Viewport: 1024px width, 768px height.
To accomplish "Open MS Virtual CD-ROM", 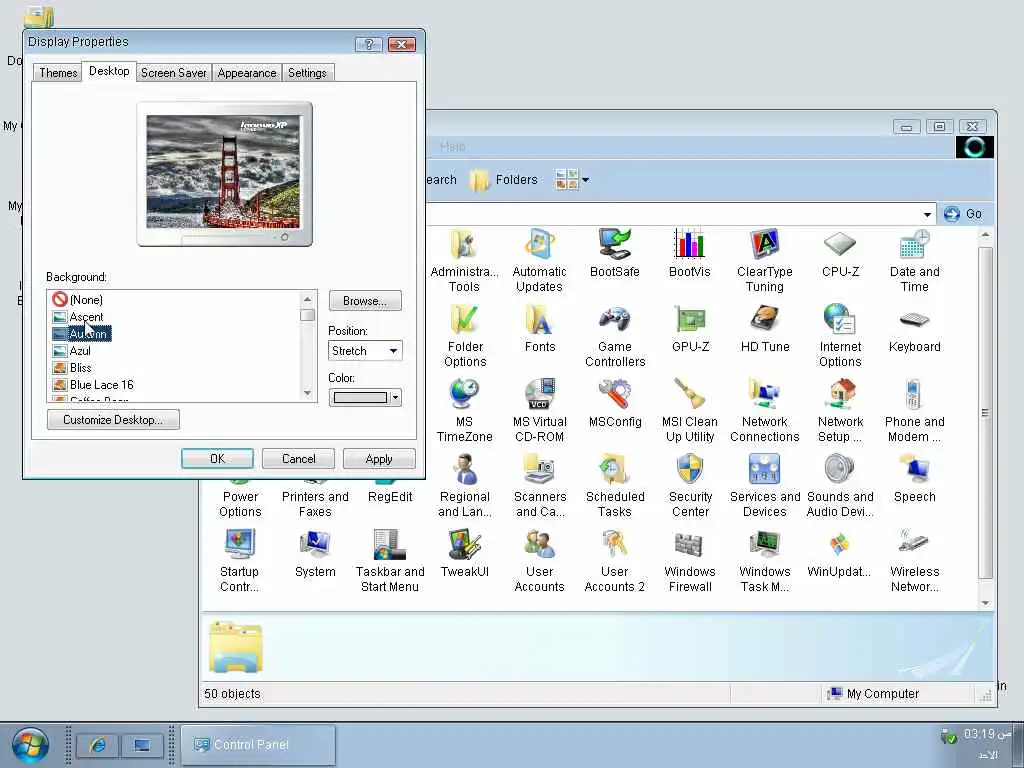I will point(539,411).
